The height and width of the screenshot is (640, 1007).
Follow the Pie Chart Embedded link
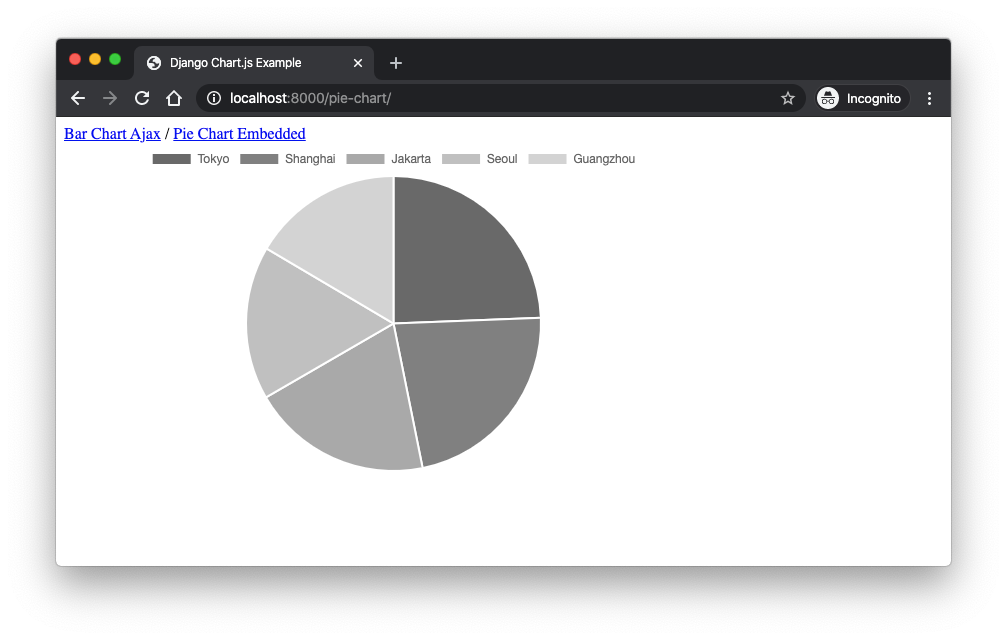tap(239, 133)
